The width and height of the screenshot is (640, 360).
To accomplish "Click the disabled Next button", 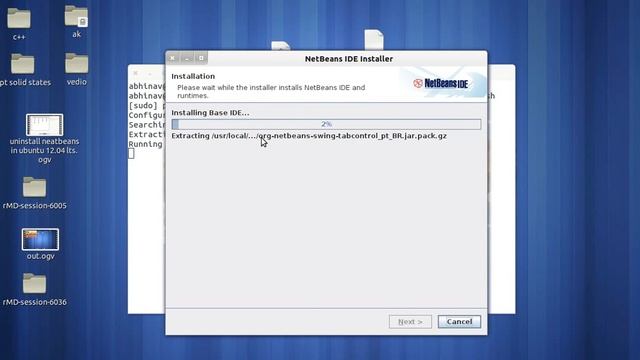I will point(410,322).
